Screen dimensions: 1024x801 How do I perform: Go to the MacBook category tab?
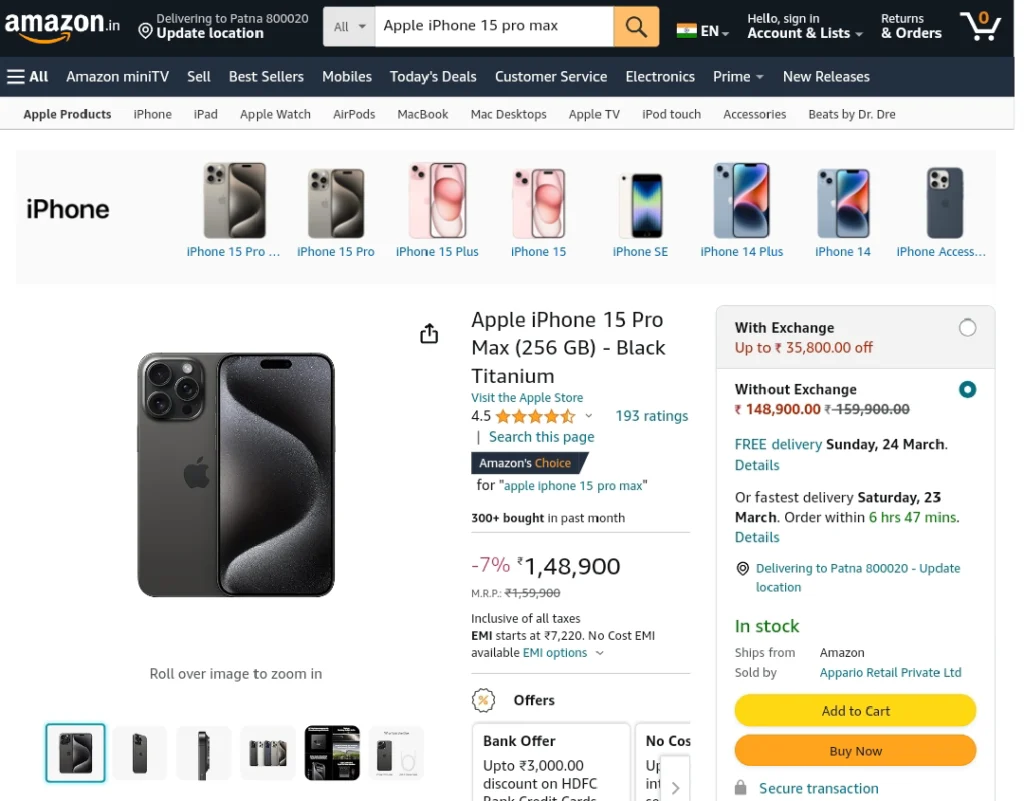pos(423,114)
